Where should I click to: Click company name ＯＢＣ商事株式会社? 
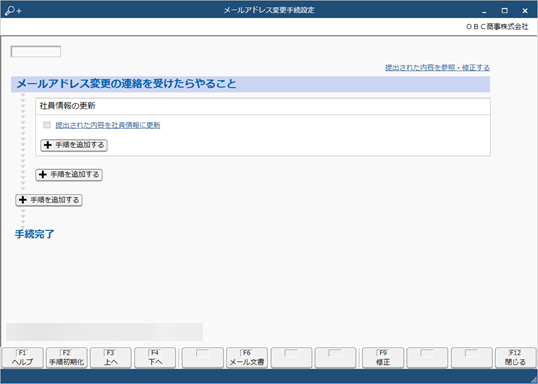point(497,27)
